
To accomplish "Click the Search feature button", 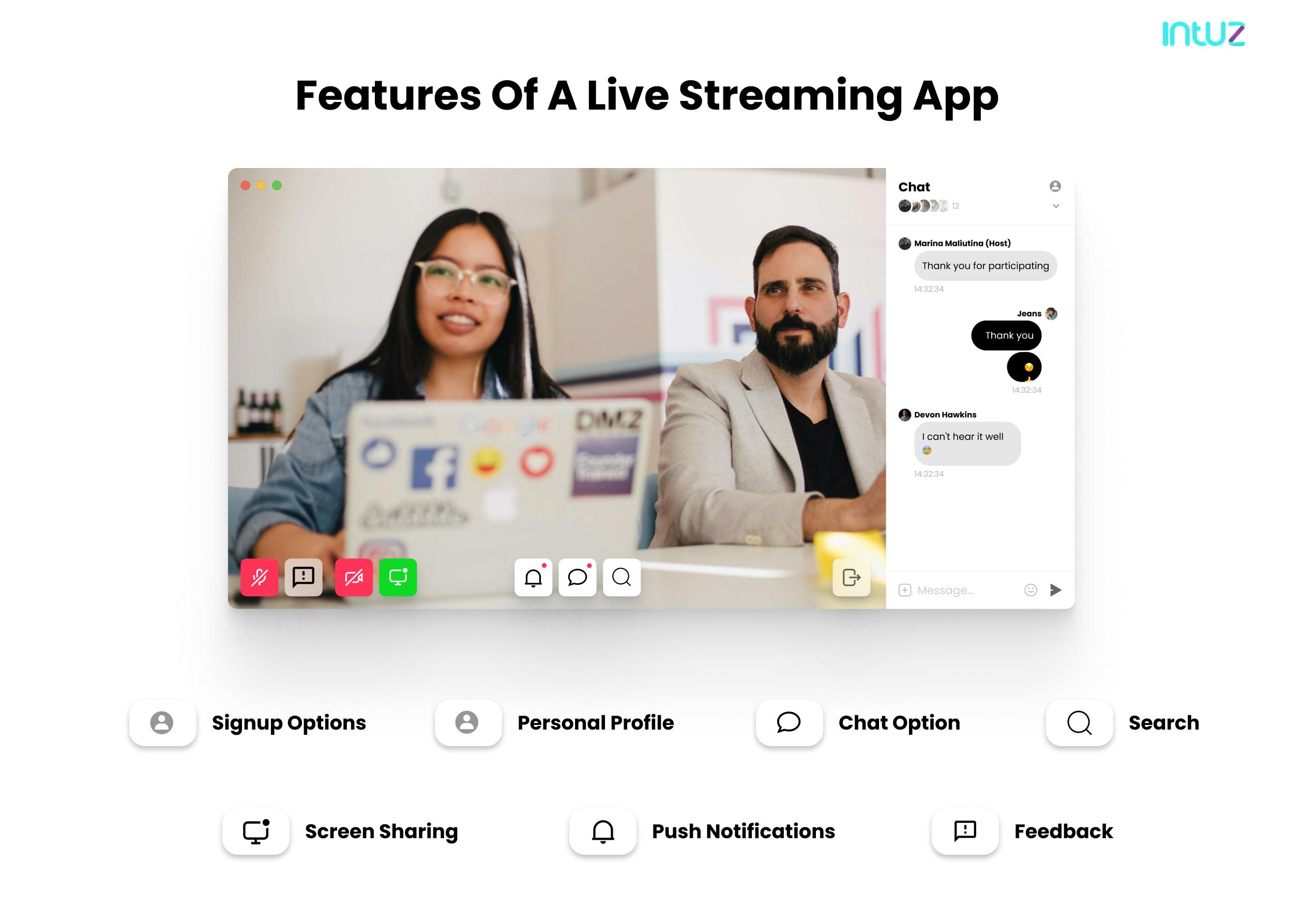I will (1079, 723).
